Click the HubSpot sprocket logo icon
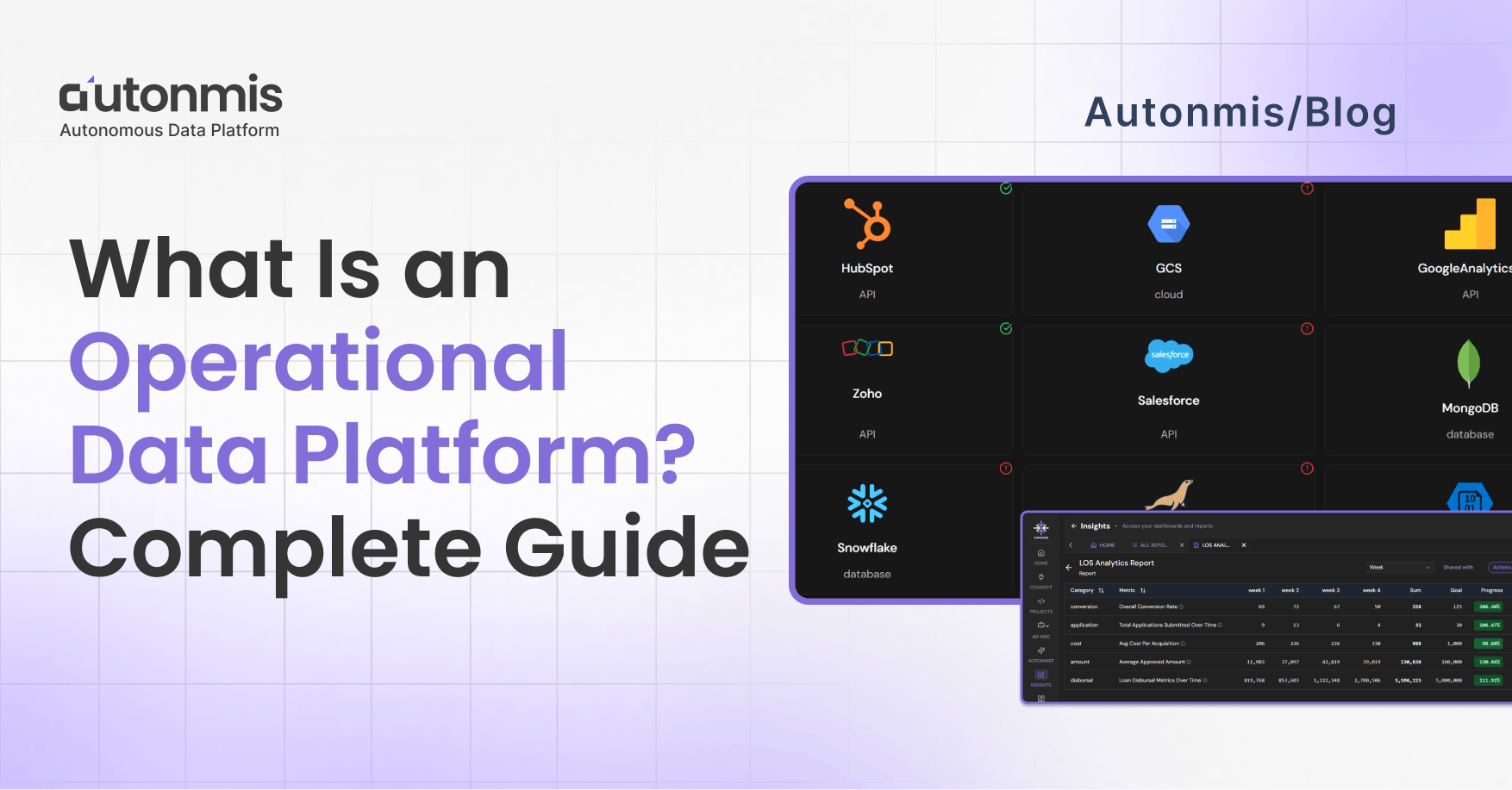The width and height of the screenshot is (1512, 790). point(867,223)
